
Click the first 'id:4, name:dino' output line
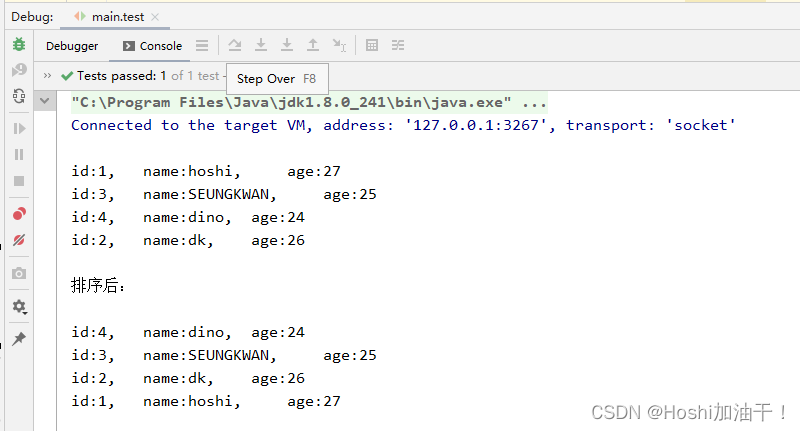[188, 217]
